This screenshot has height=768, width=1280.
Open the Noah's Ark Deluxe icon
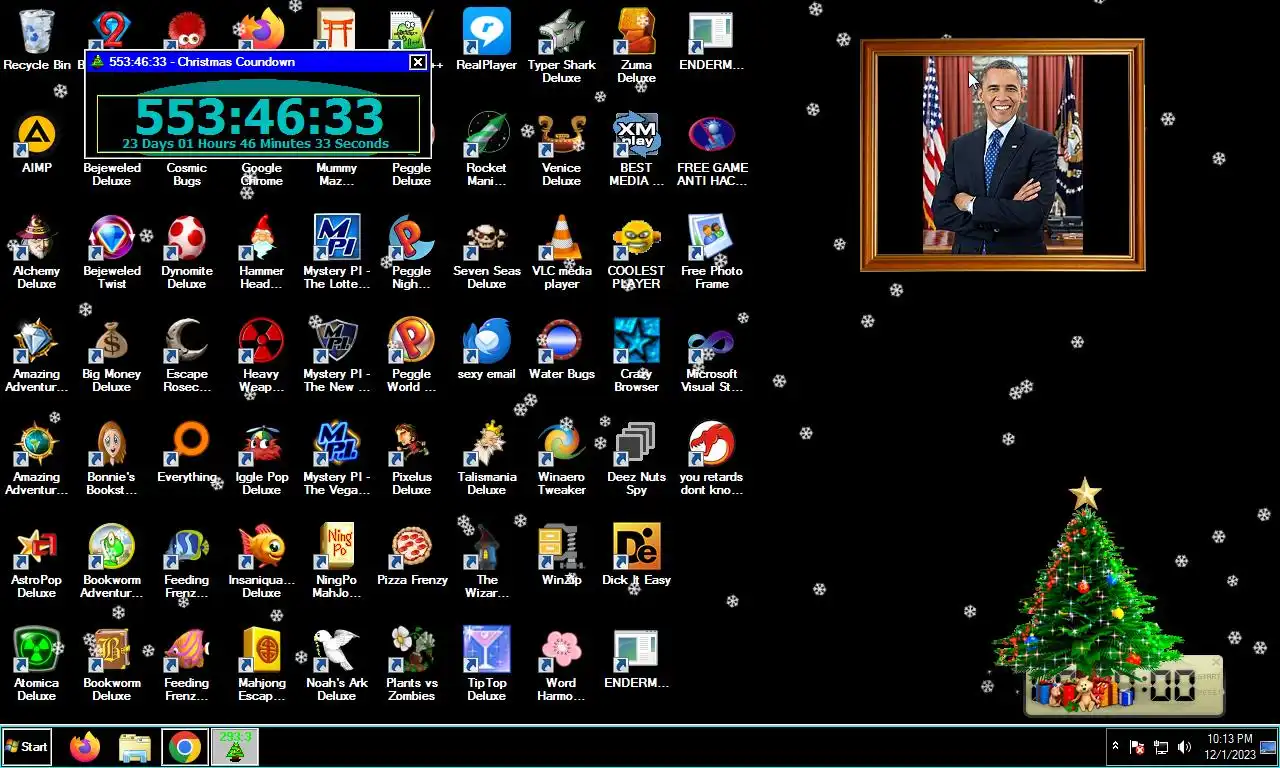coord(337,664)
